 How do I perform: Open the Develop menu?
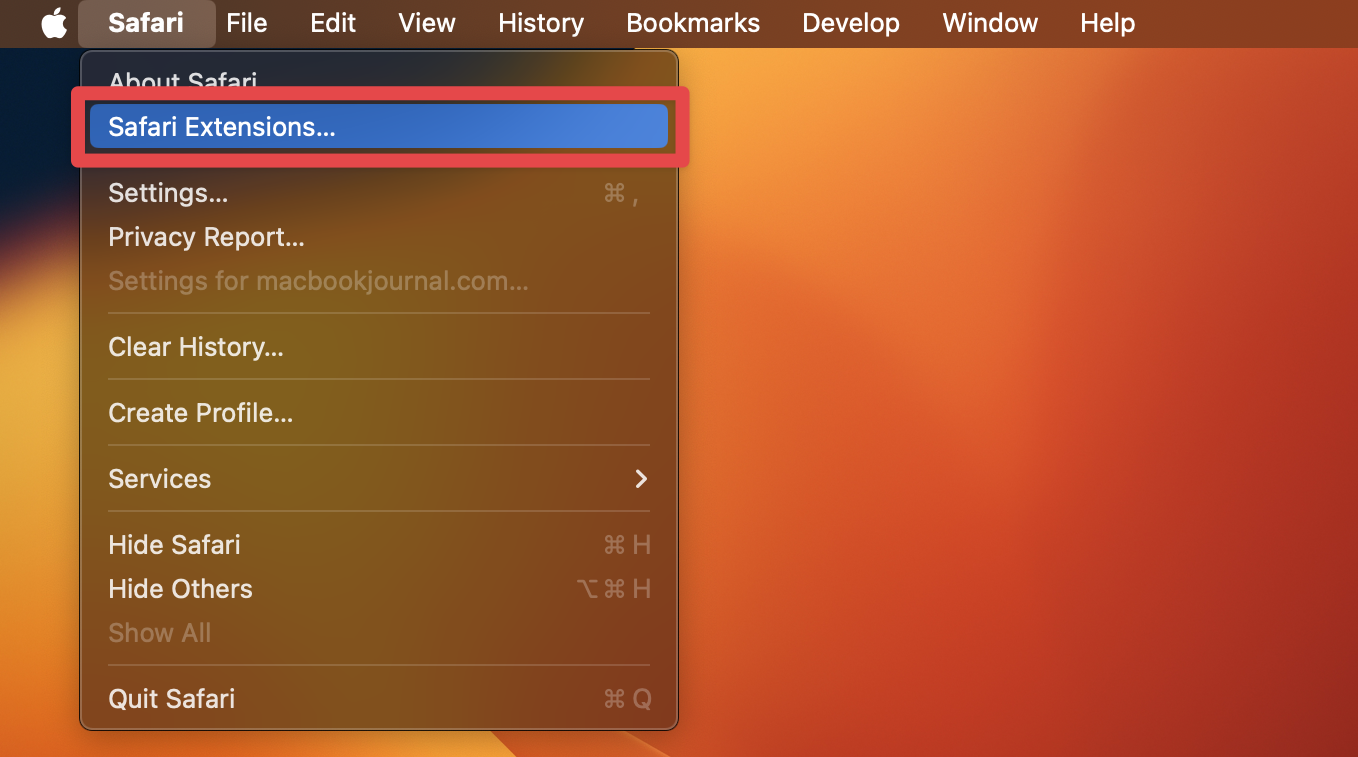coord(850,23)
